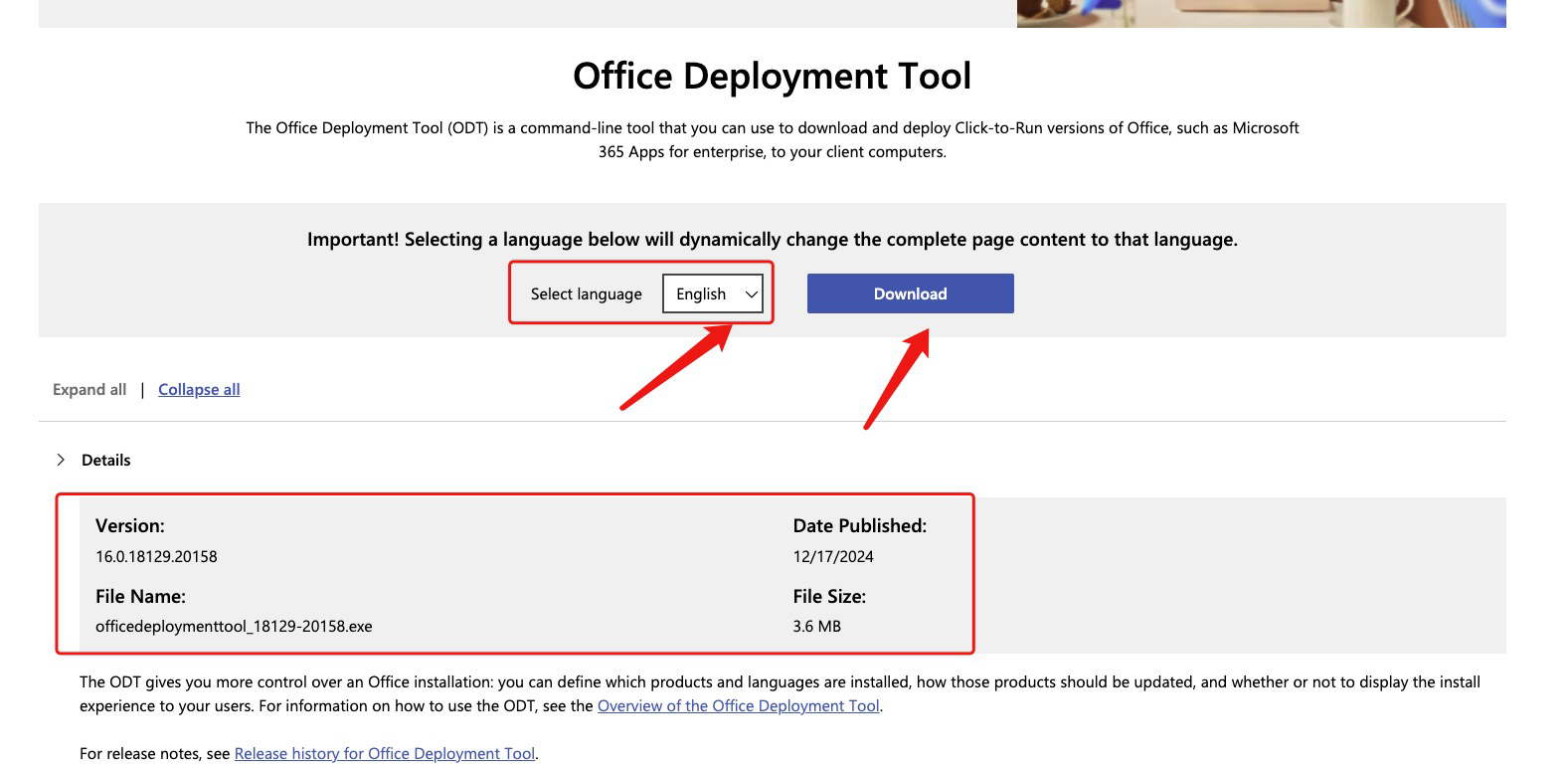The width and height of the screenshot is (1568, 770).
Task: Click the Details section heading
Action: click(x=106, y=460)
